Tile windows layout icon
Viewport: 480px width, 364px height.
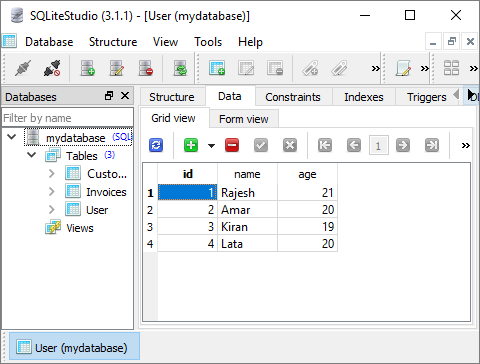click(451, 68)
